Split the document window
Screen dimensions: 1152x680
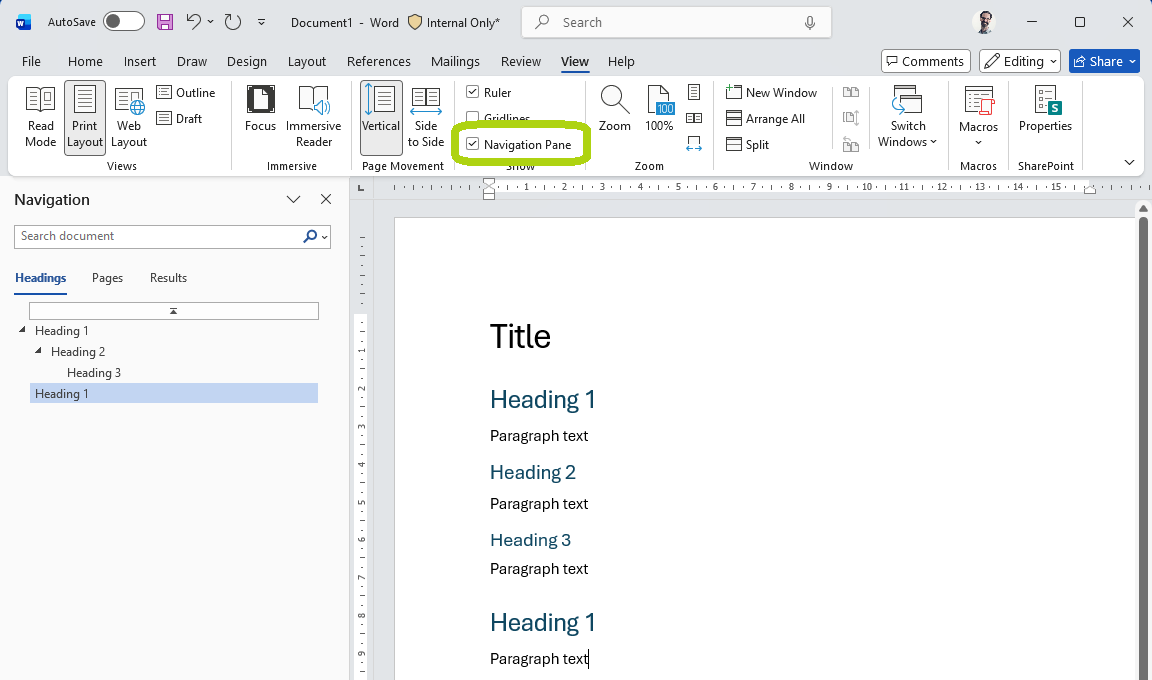[747, 145]
